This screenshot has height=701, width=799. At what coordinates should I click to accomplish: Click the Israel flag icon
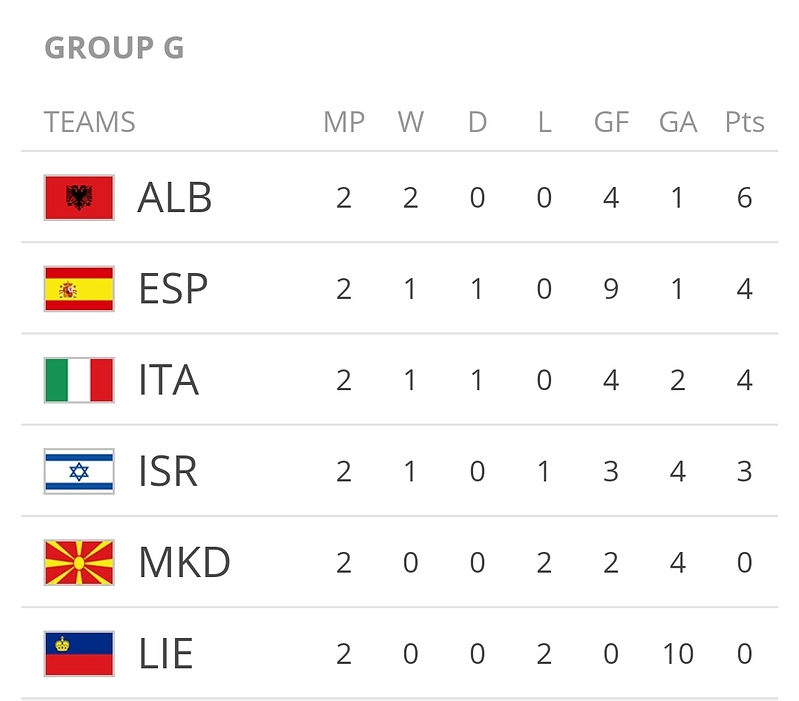coord(79,471)
